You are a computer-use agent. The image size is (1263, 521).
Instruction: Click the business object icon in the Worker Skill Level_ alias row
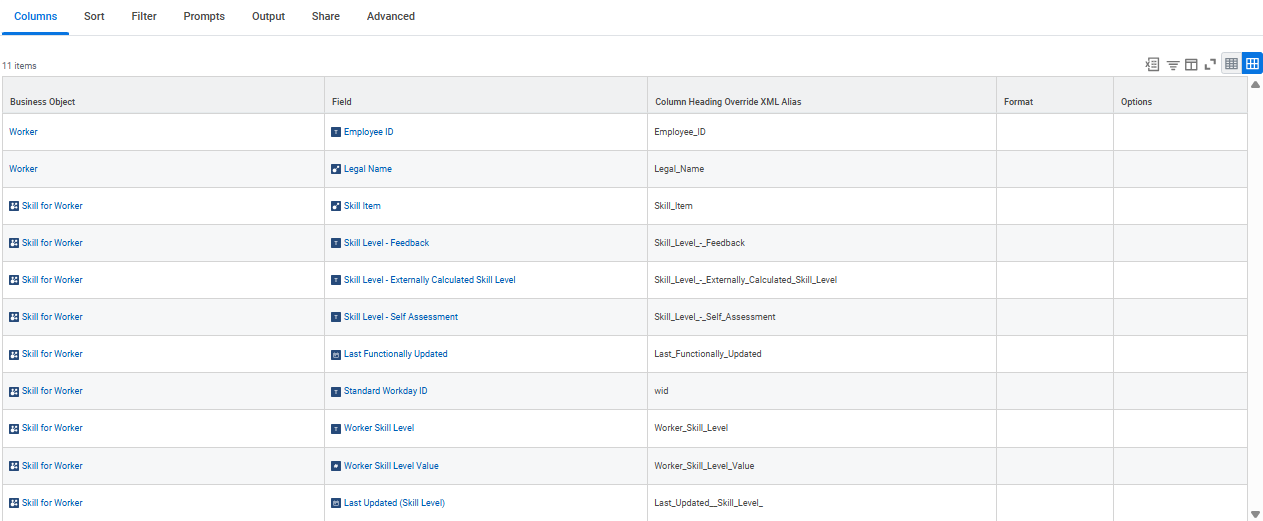[14, 428]
